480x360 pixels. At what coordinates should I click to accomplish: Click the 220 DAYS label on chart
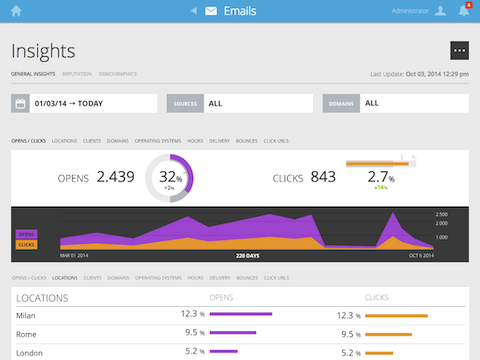[x=248, y=256]
